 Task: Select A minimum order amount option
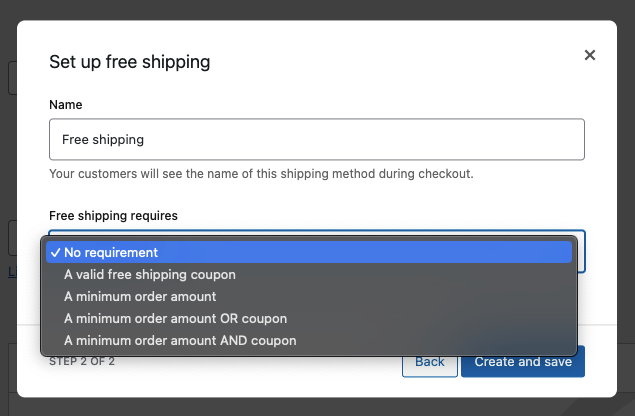(x=140, y=296)
